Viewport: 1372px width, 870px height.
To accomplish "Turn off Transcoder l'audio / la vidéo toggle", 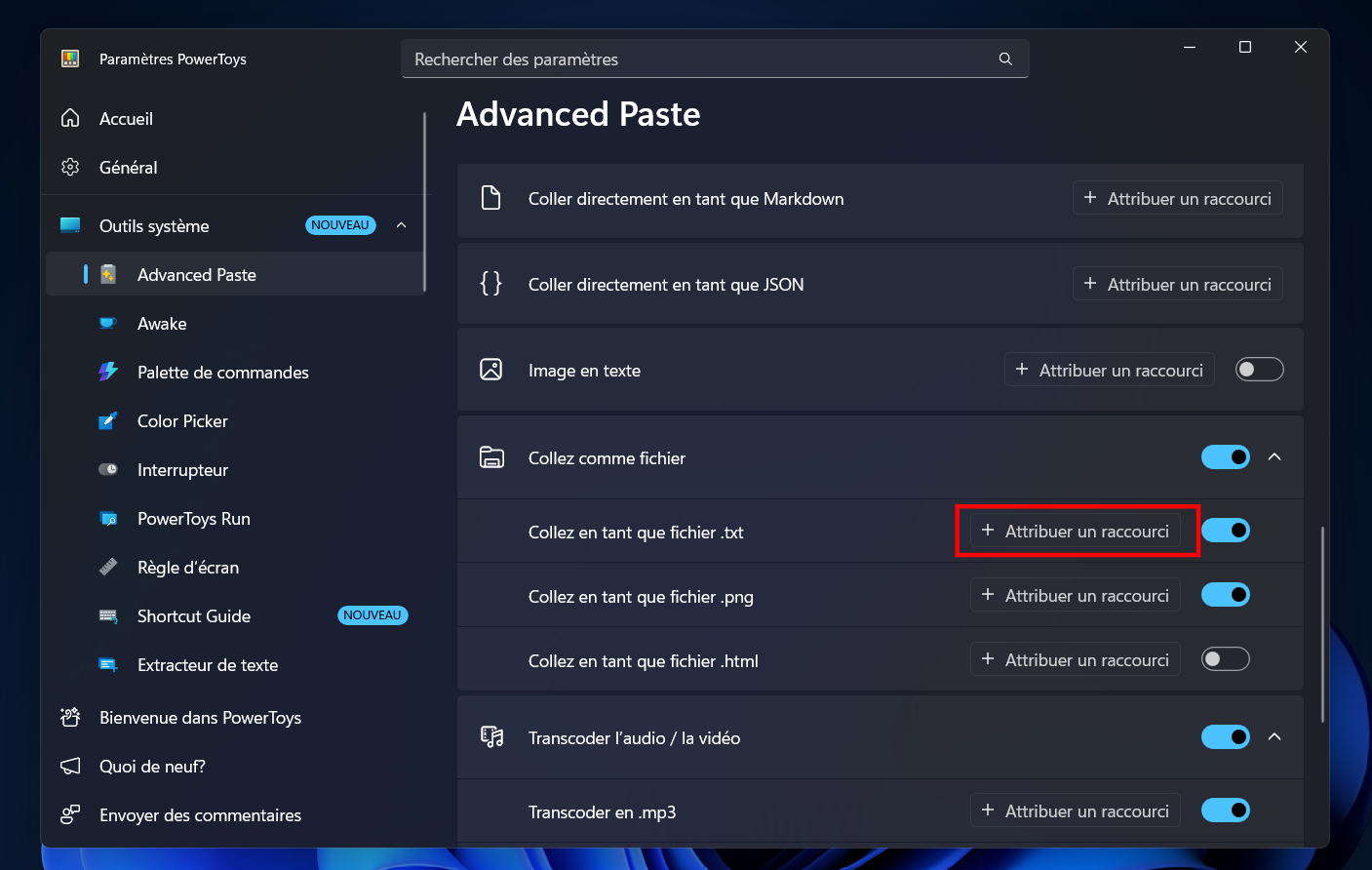I will (1226, 736).
